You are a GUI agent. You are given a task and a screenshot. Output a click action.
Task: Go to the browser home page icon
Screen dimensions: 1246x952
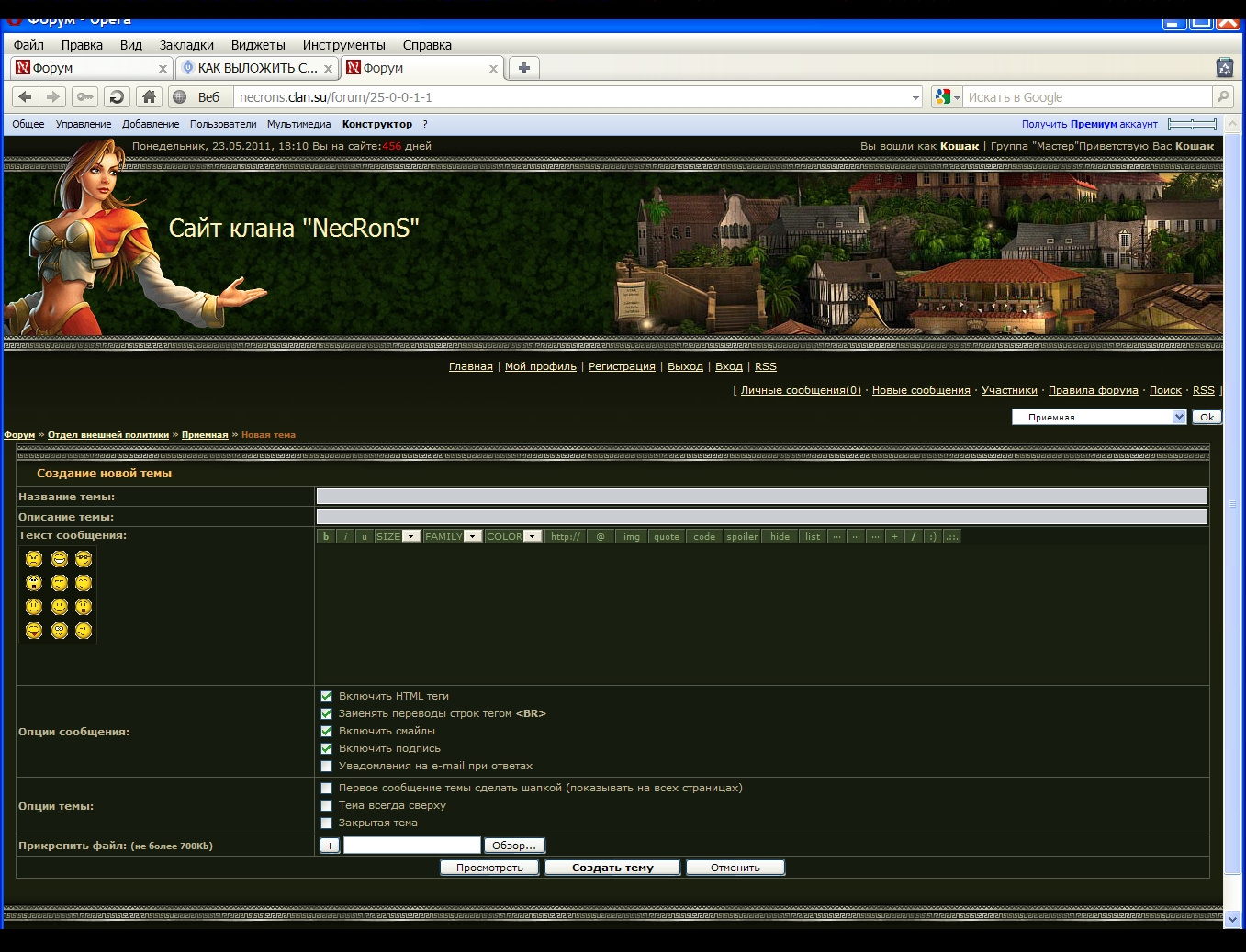(x=149, y=96)
